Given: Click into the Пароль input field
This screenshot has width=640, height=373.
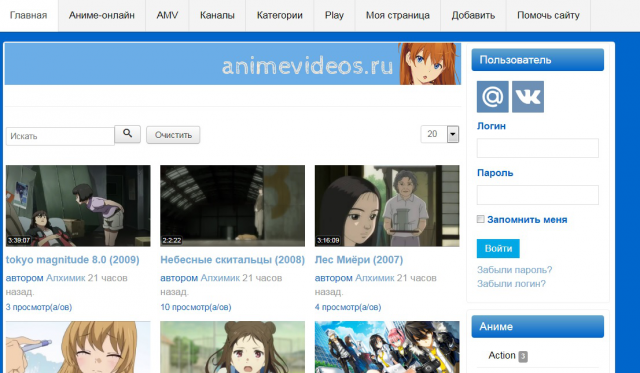Looking at the screenshot, I should point(538,195).
